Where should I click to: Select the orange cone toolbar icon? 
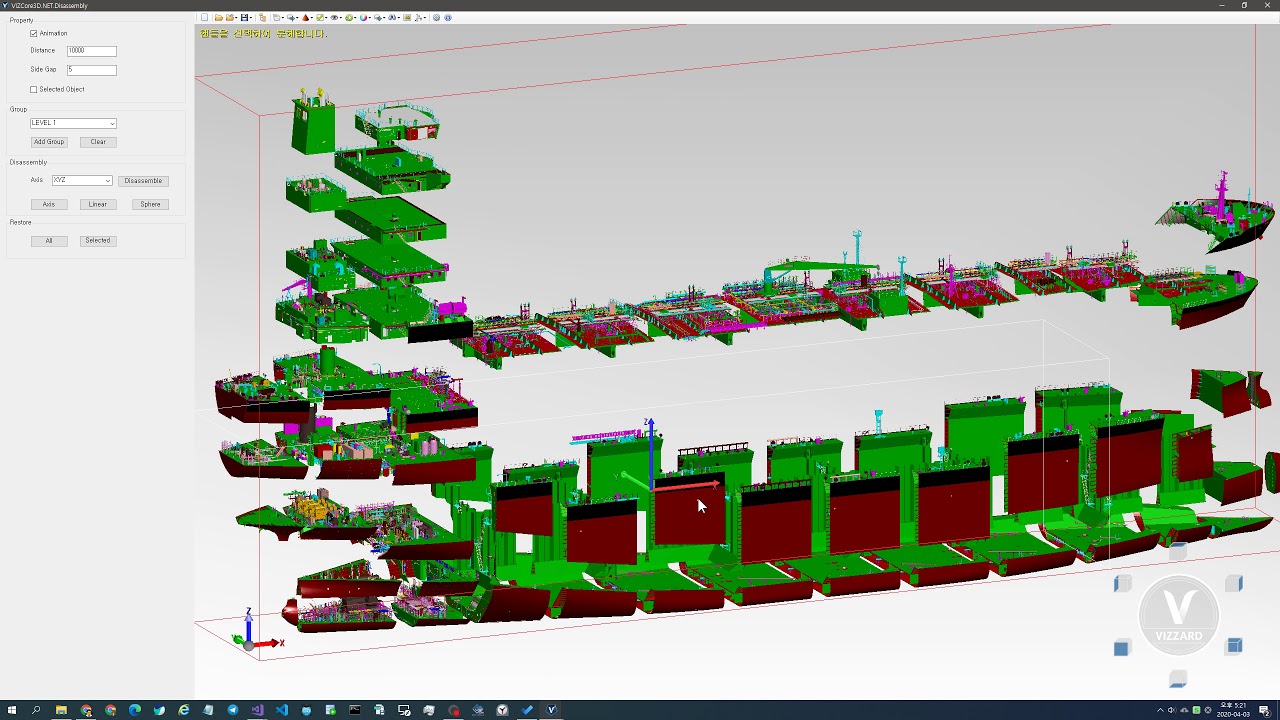(306, 17)
